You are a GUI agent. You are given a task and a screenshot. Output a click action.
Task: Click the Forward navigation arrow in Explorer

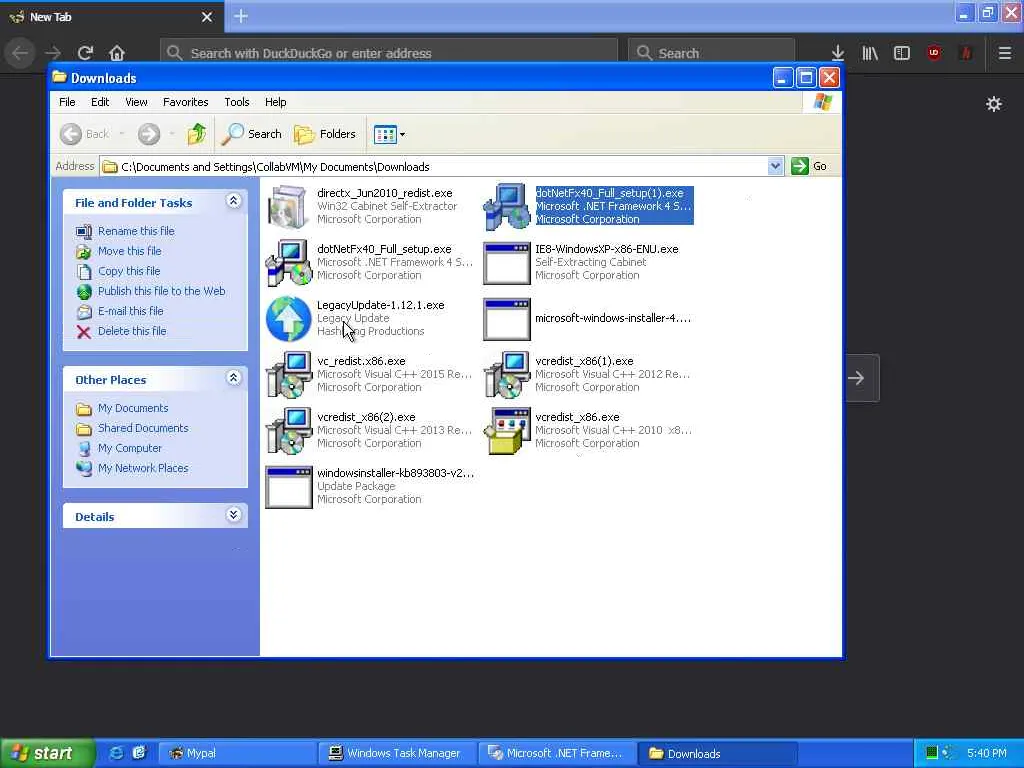coord(149,134)
